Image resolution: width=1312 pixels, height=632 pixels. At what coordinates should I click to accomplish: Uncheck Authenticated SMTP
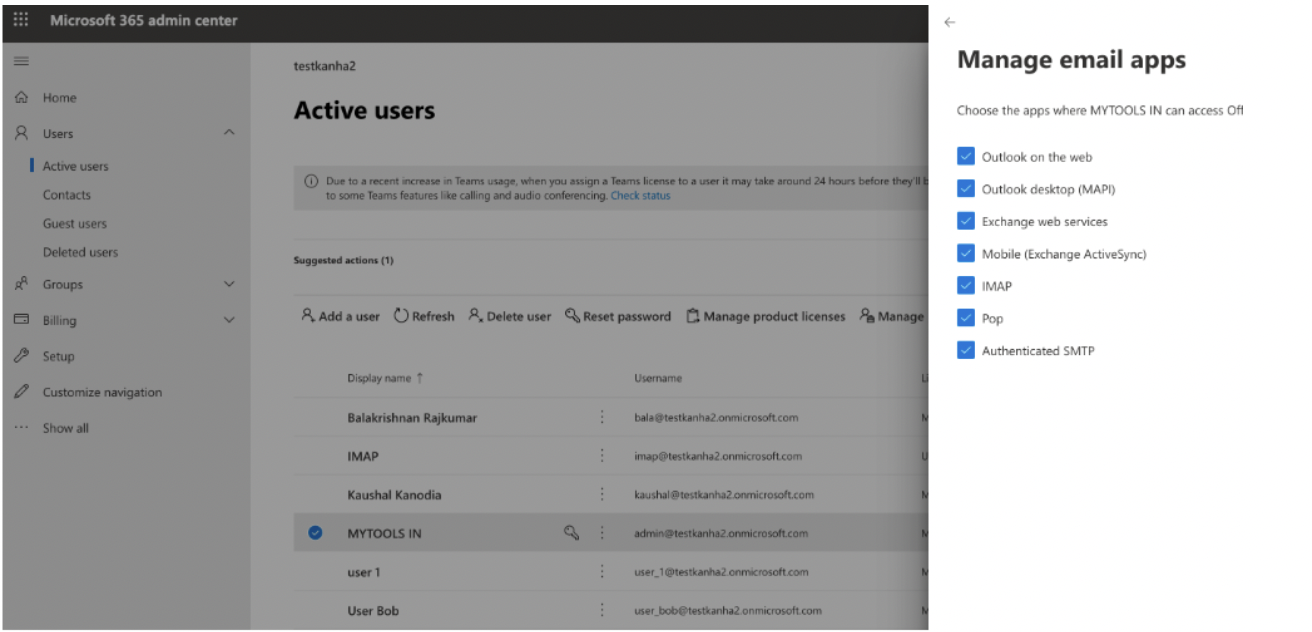[x=965, y=350]
